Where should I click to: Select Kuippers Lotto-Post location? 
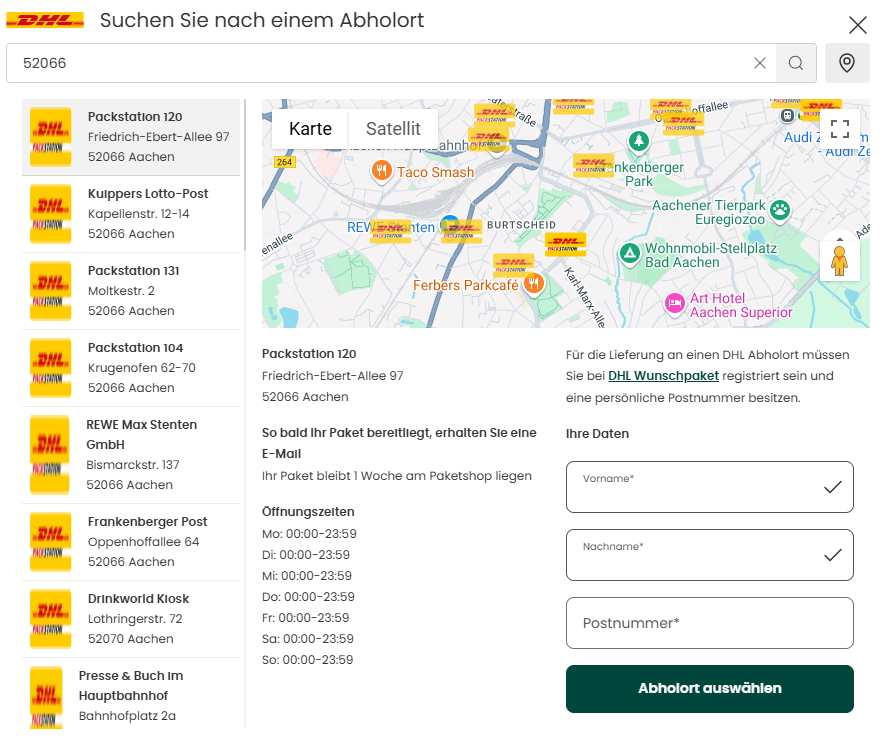(x=131, y=214)
